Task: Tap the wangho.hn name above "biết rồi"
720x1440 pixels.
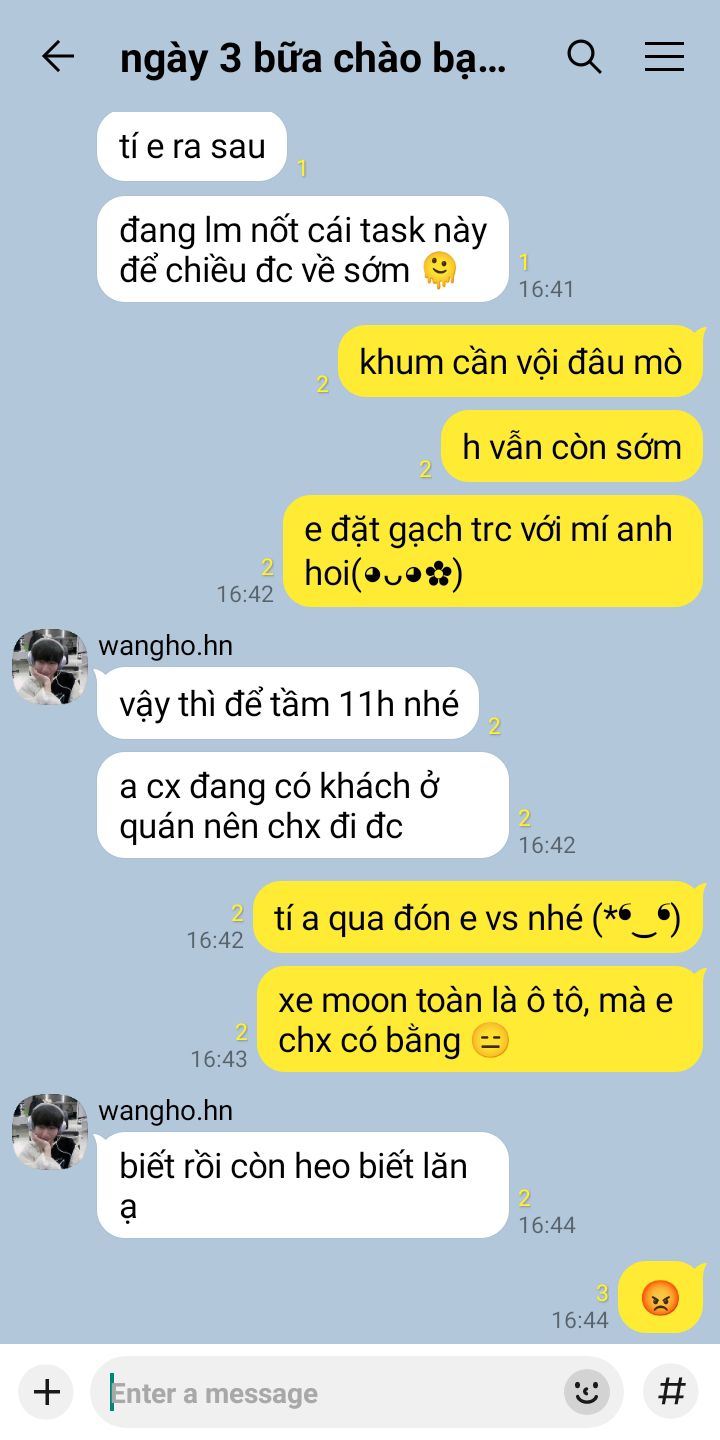Action: tap(165, 1111)
